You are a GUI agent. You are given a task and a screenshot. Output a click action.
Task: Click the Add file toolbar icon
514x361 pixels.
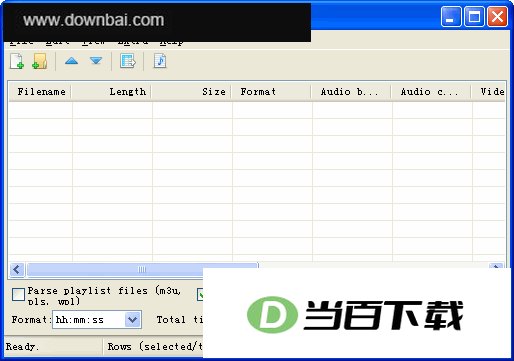(17, 61)
